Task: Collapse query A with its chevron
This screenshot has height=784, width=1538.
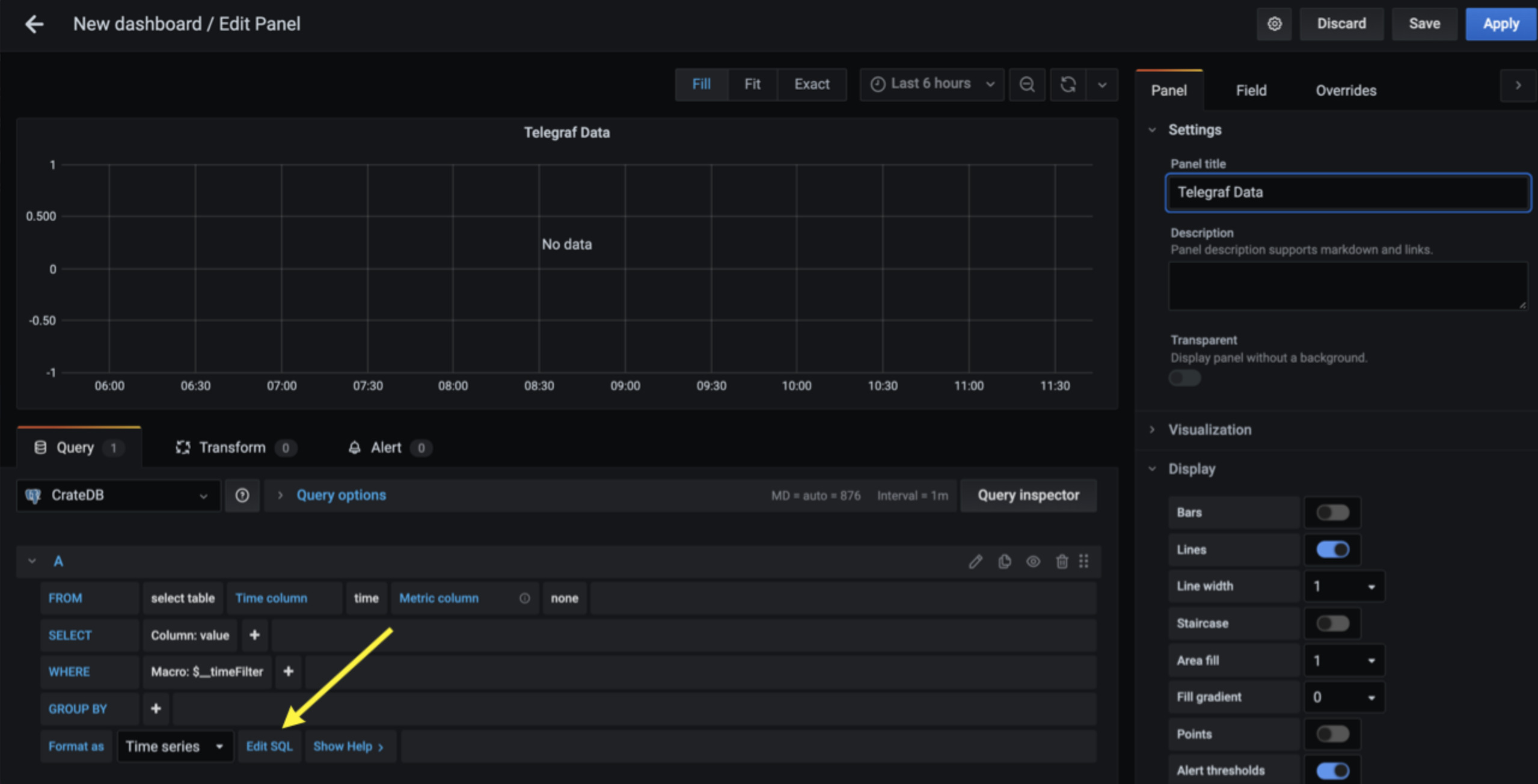Action: coord(32,562)
